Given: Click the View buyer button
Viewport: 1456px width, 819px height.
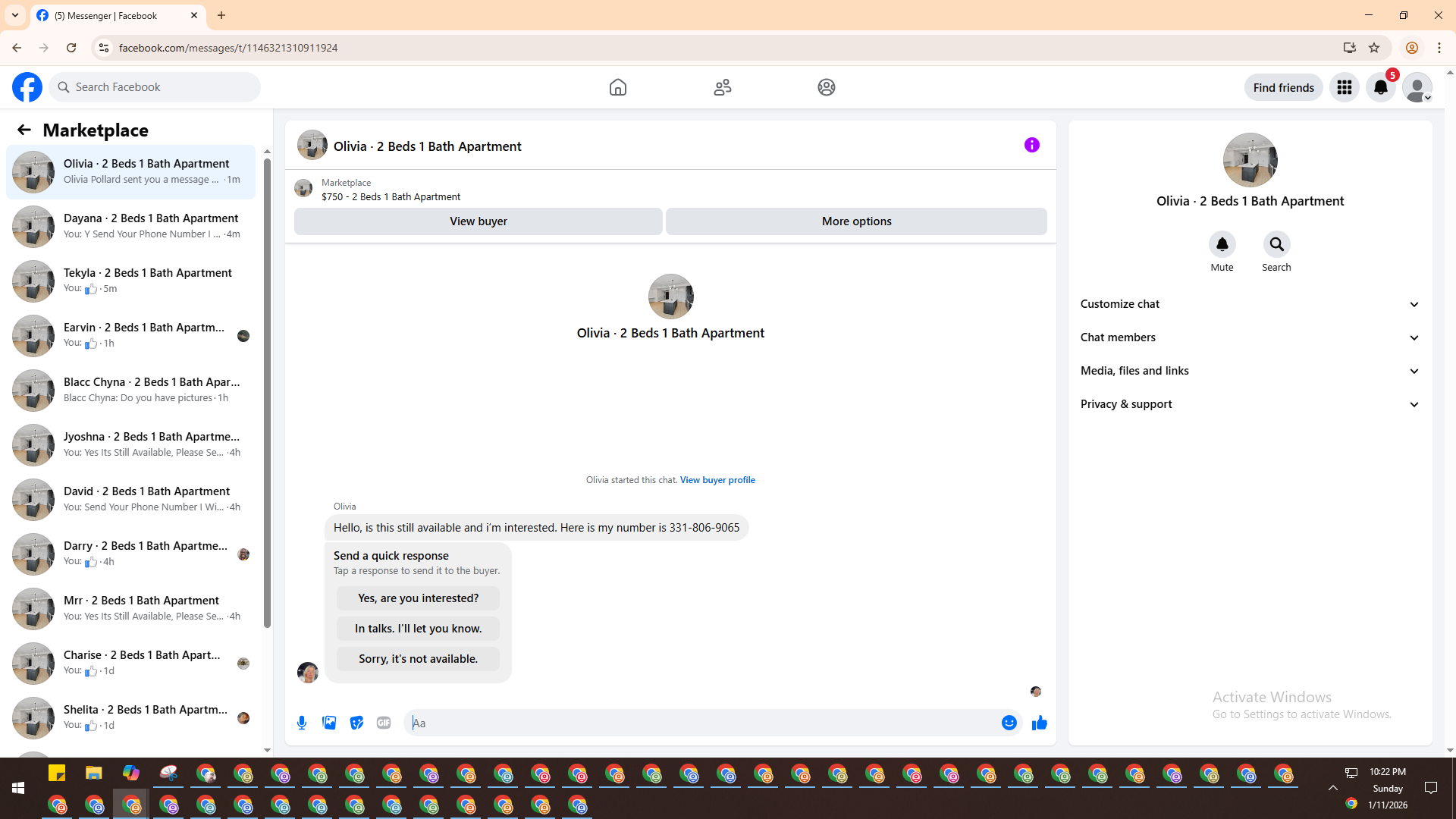Looking at the screenshot, I should pos(478,221).
